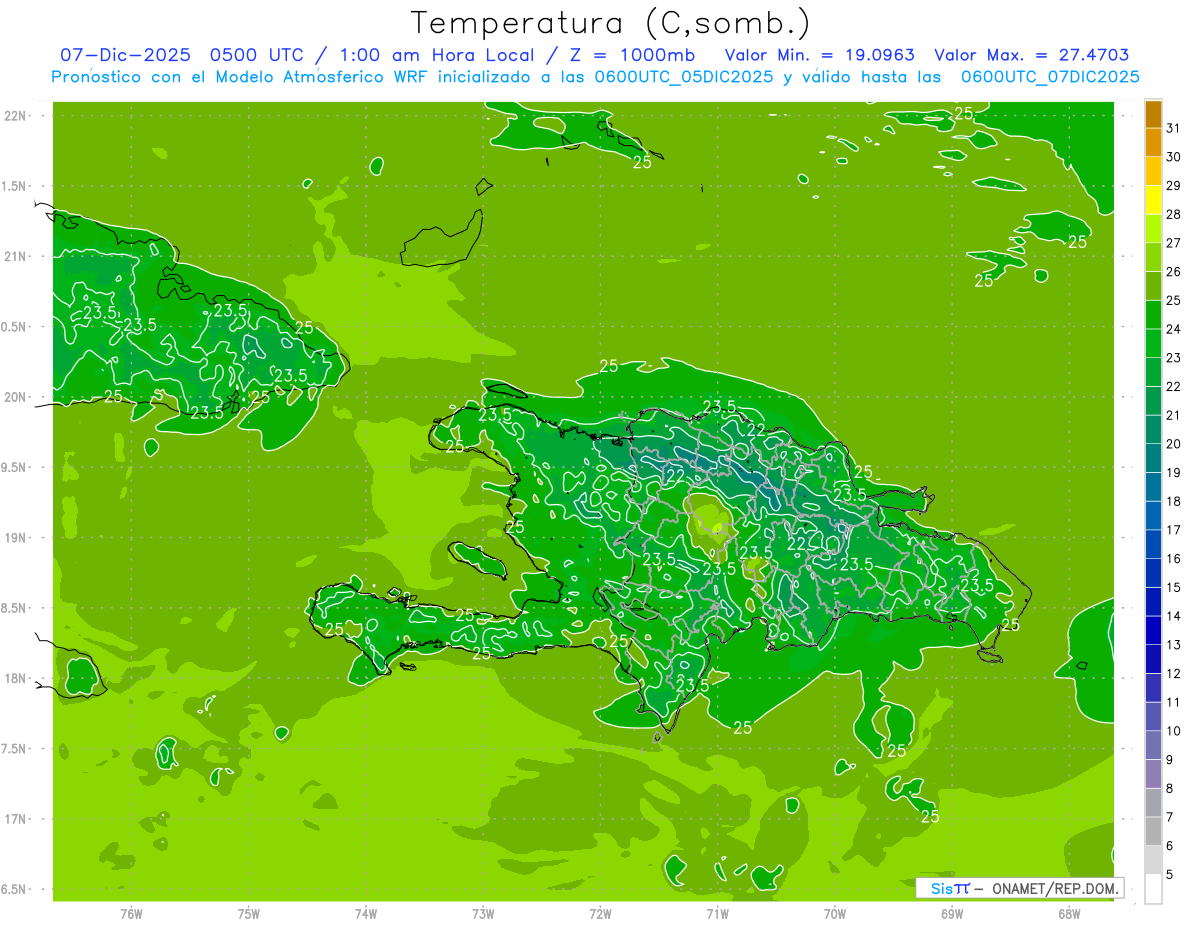Click the '74W' longitude axis label
This screenshot has height=927, width=1200.
click(x=366, y=914)
